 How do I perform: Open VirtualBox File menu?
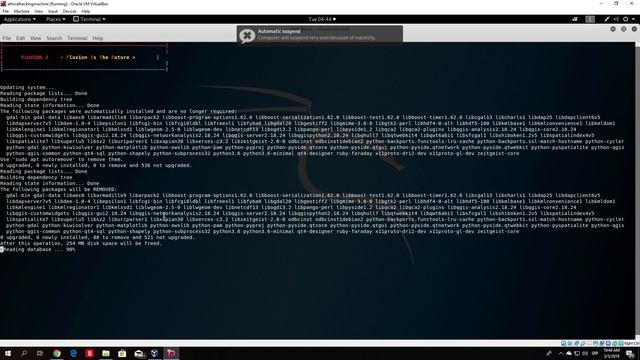pyautogui.click(x=6, y=11)
